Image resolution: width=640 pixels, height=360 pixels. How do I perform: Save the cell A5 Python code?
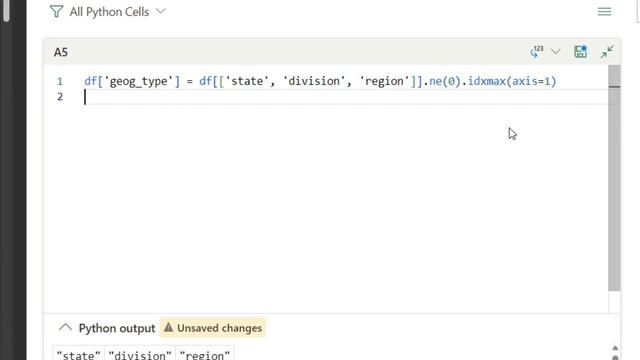coord(580,51)
